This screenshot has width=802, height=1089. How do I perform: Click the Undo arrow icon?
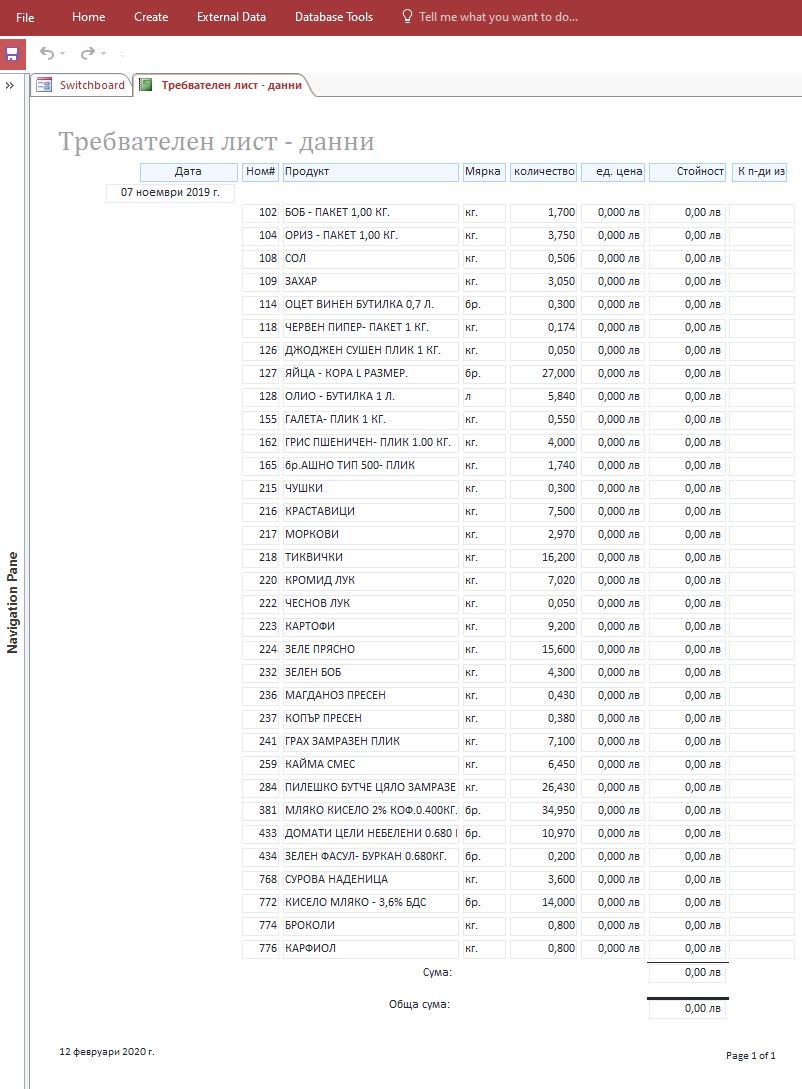point(47,53)
